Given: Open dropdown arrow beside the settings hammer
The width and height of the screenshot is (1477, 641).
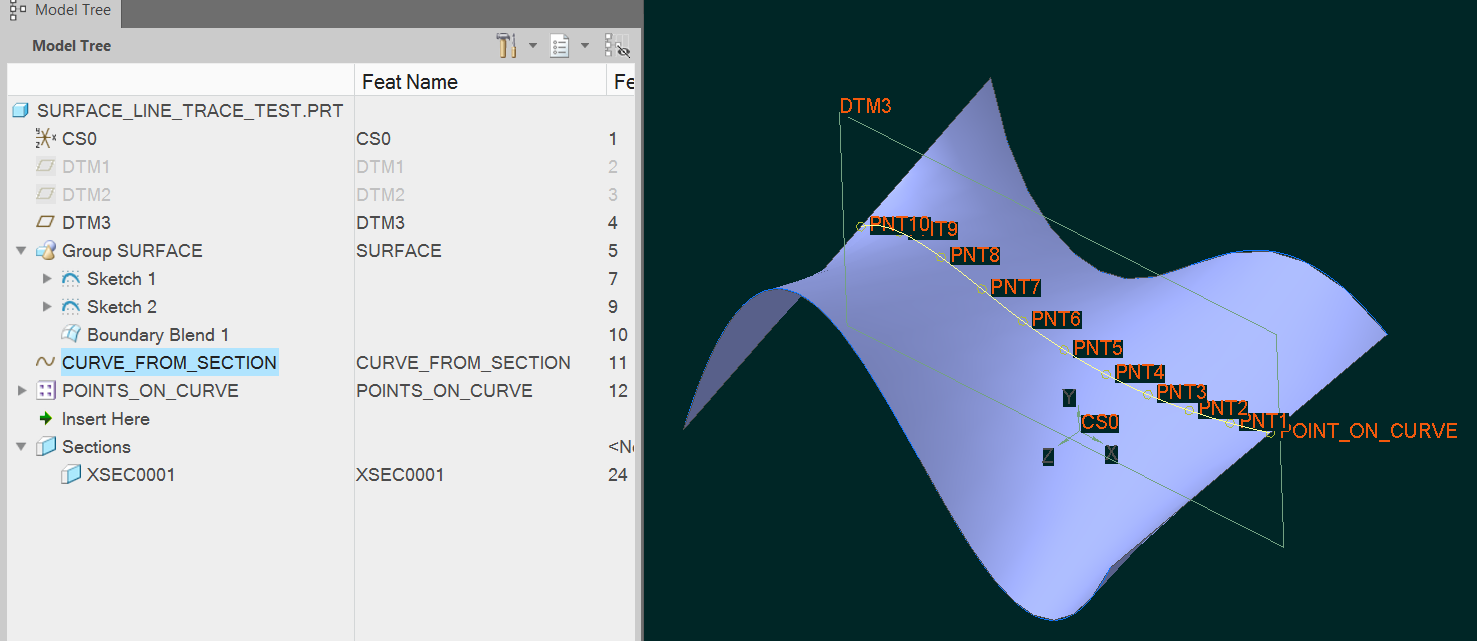Looking at the screenshot, I should [532, 46].
